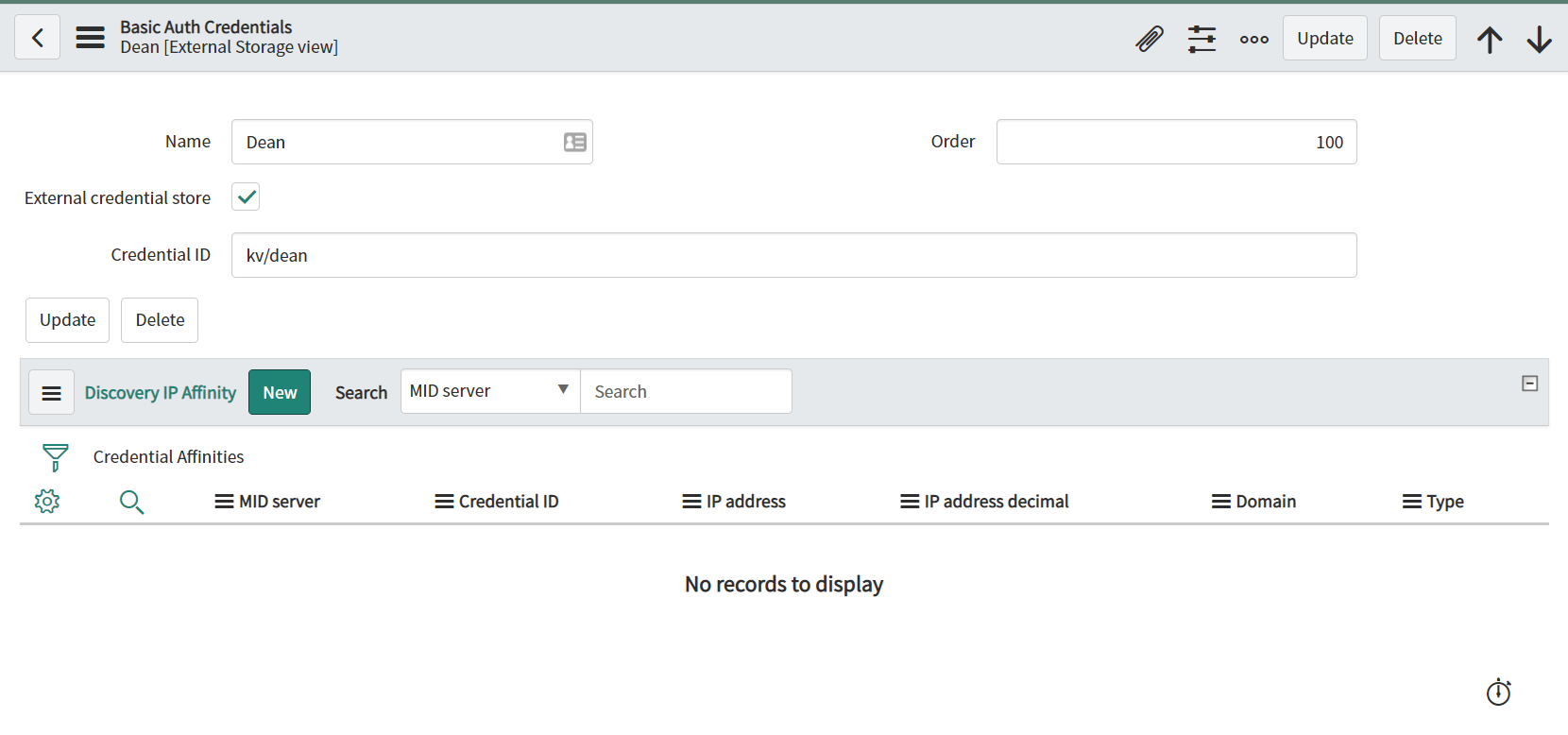Open the MID server search field dropdown
This screenshot has height=735, width=1568.
point(489,391)
